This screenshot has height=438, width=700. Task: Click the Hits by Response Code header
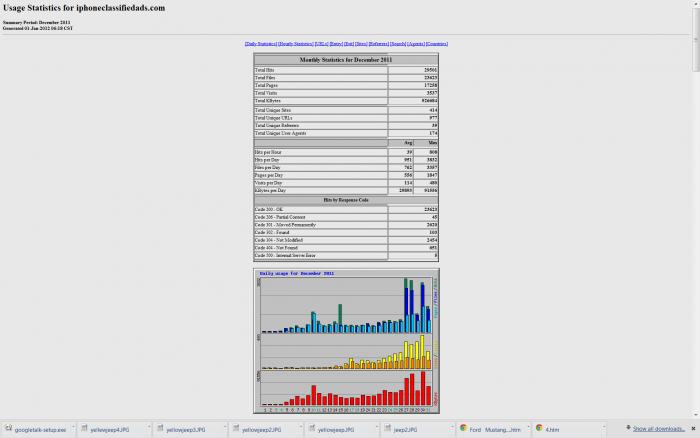pyautogui.click(x=346, y=200)
